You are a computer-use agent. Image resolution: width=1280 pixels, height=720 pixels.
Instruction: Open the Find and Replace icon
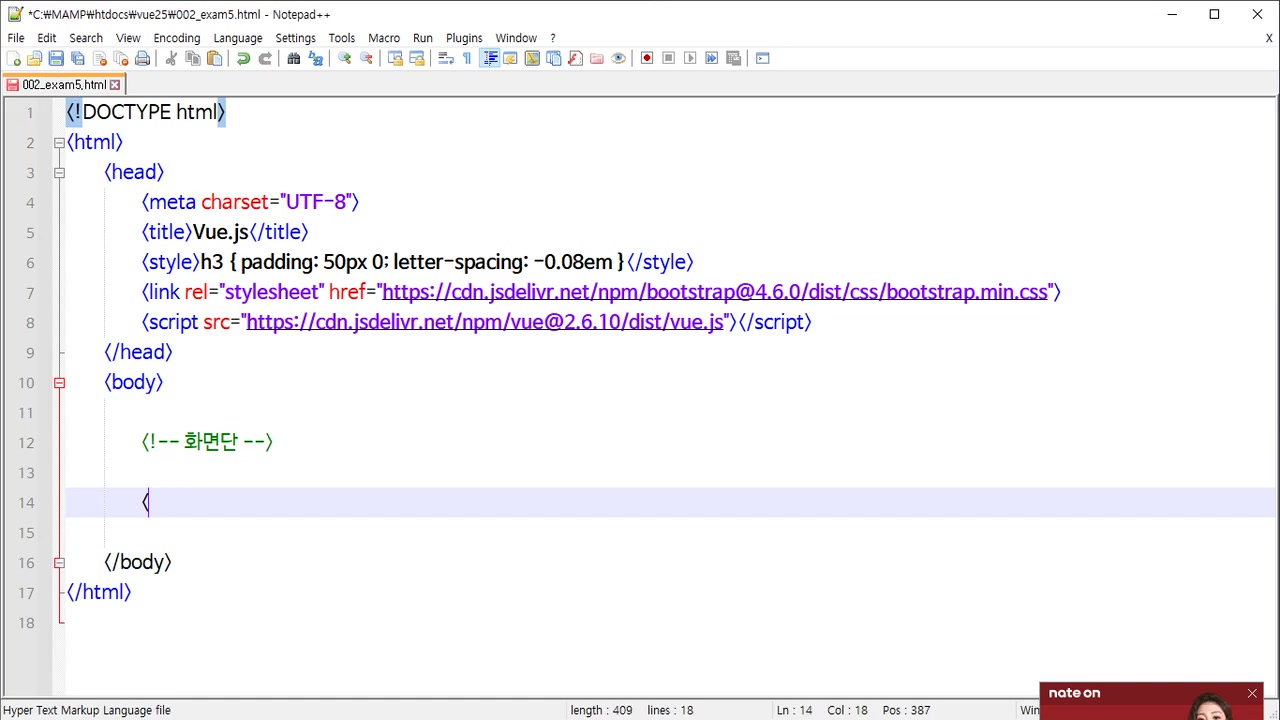(316, 59)
